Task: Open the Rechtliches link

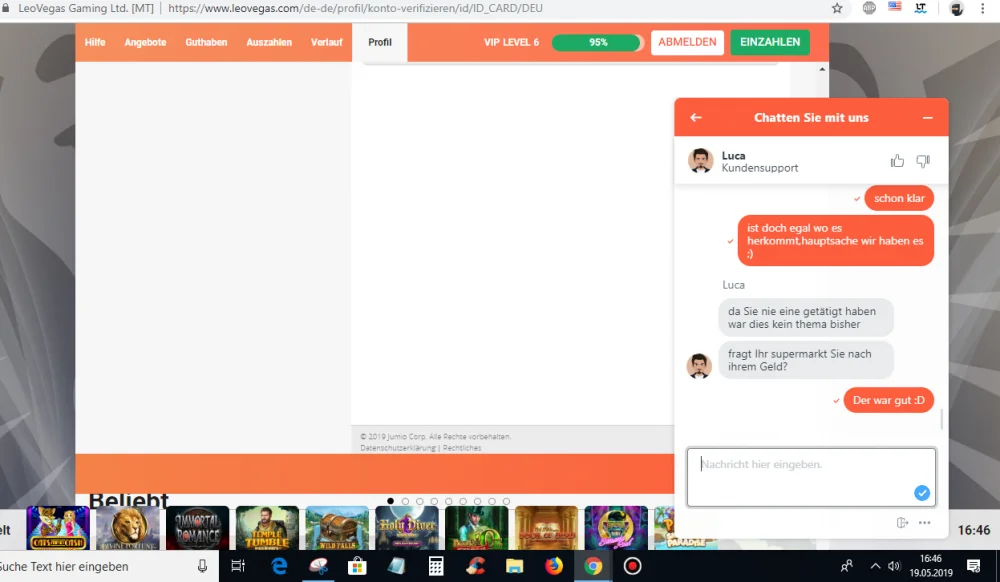Action: (462, 448)
